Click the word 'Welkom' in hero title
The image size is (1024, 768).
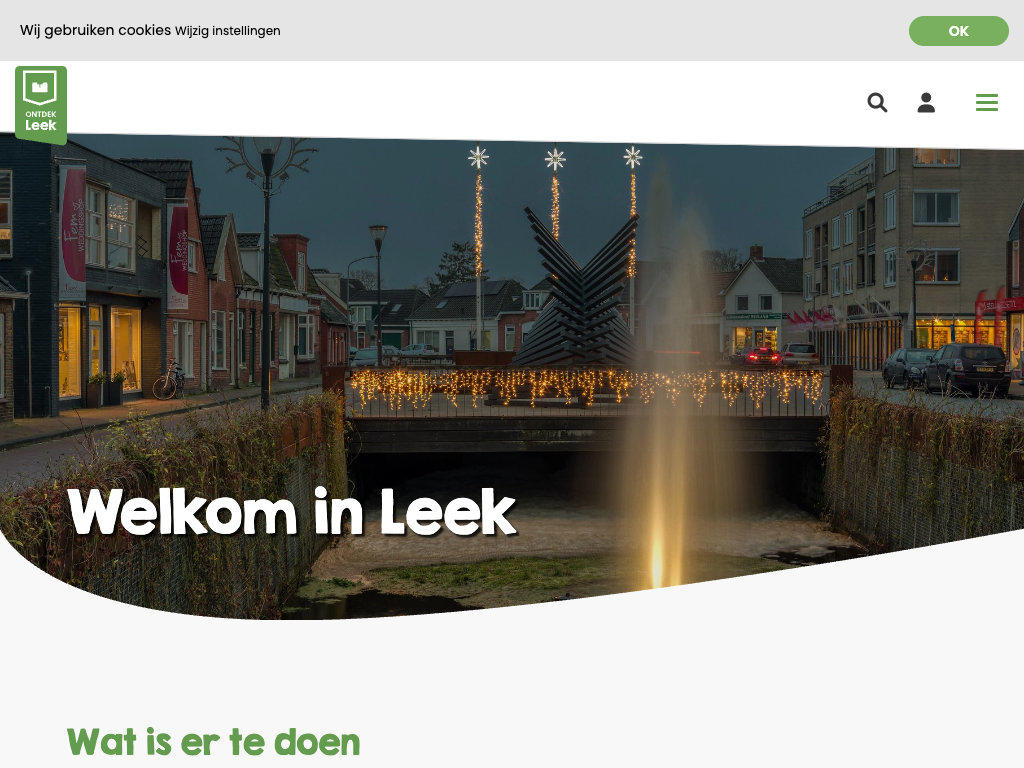182,513
